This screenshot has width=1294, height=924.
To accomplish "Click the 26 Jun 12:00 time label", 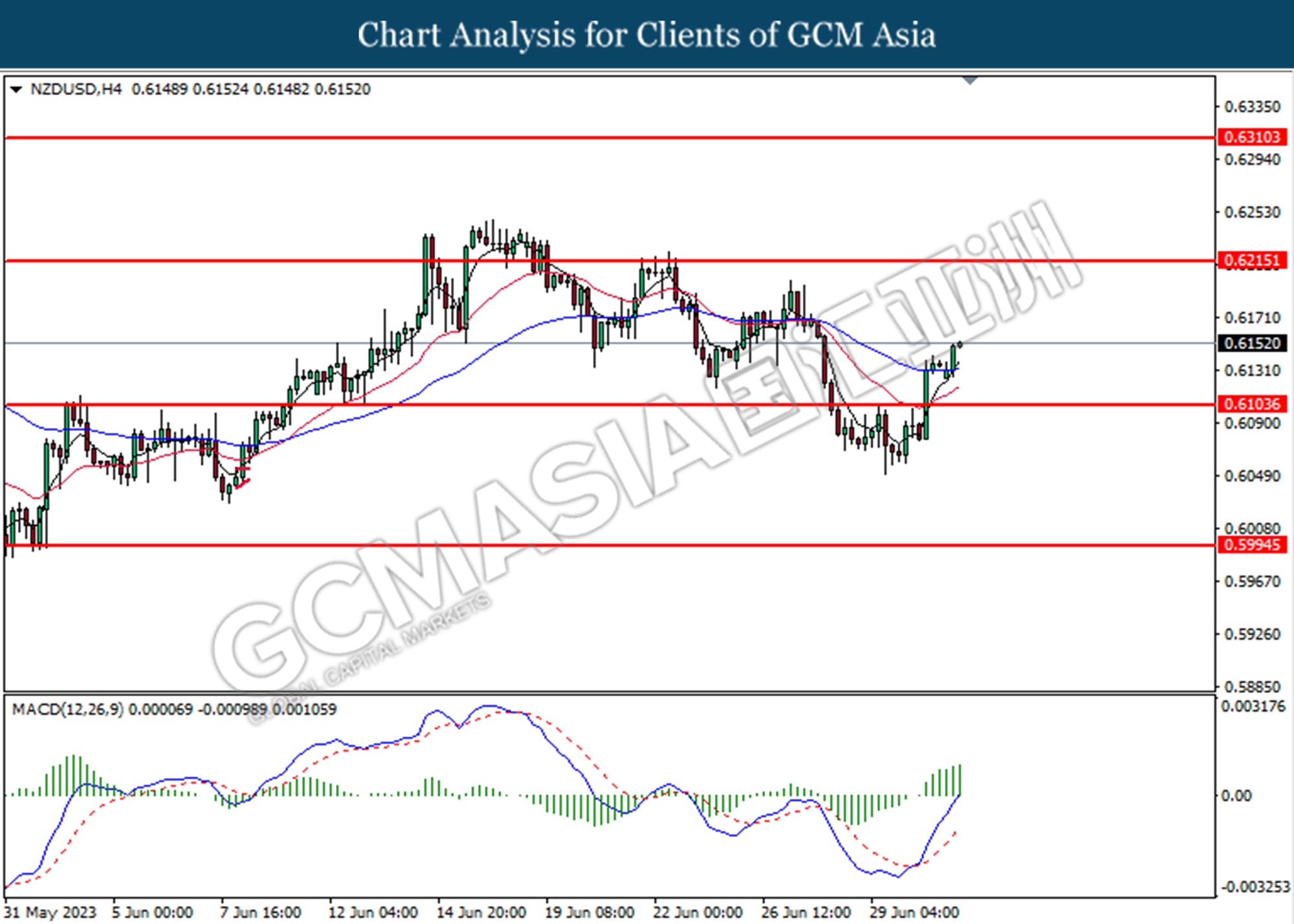I will pos(806,912).
